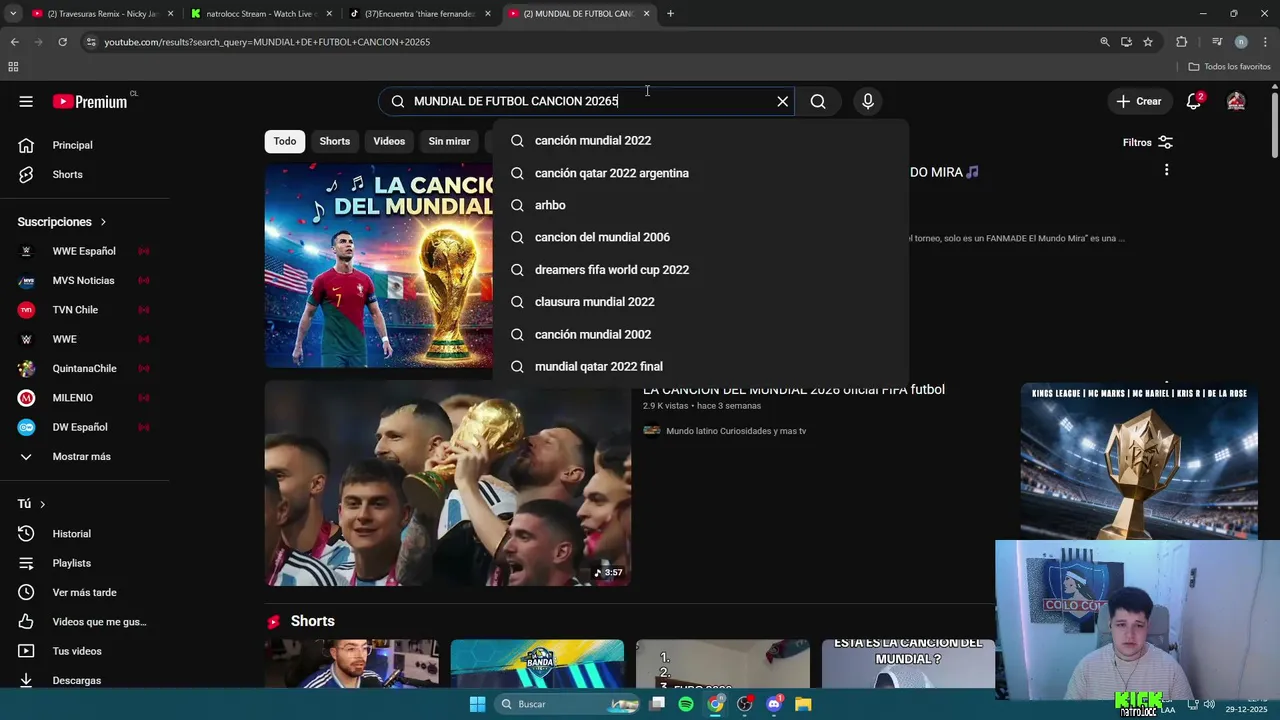Viewport: 1280px width, 720px height.
Task: Close the MUNDIAL DE FUTBOL browser tab
Action: pyautogui.click(x=646, y=14)
